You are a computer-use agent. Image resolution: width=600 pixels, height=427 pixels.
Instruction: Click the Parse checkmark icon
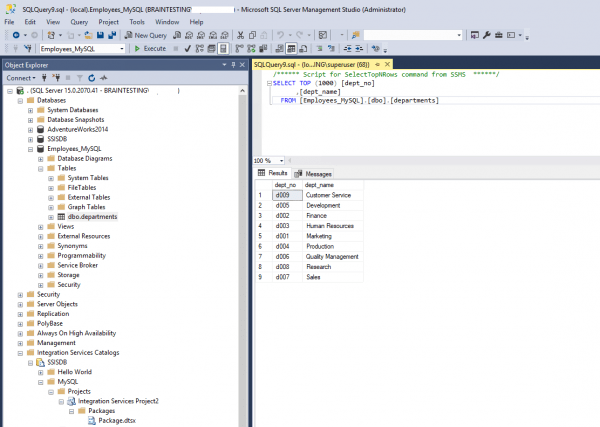(x=188, y=49)
